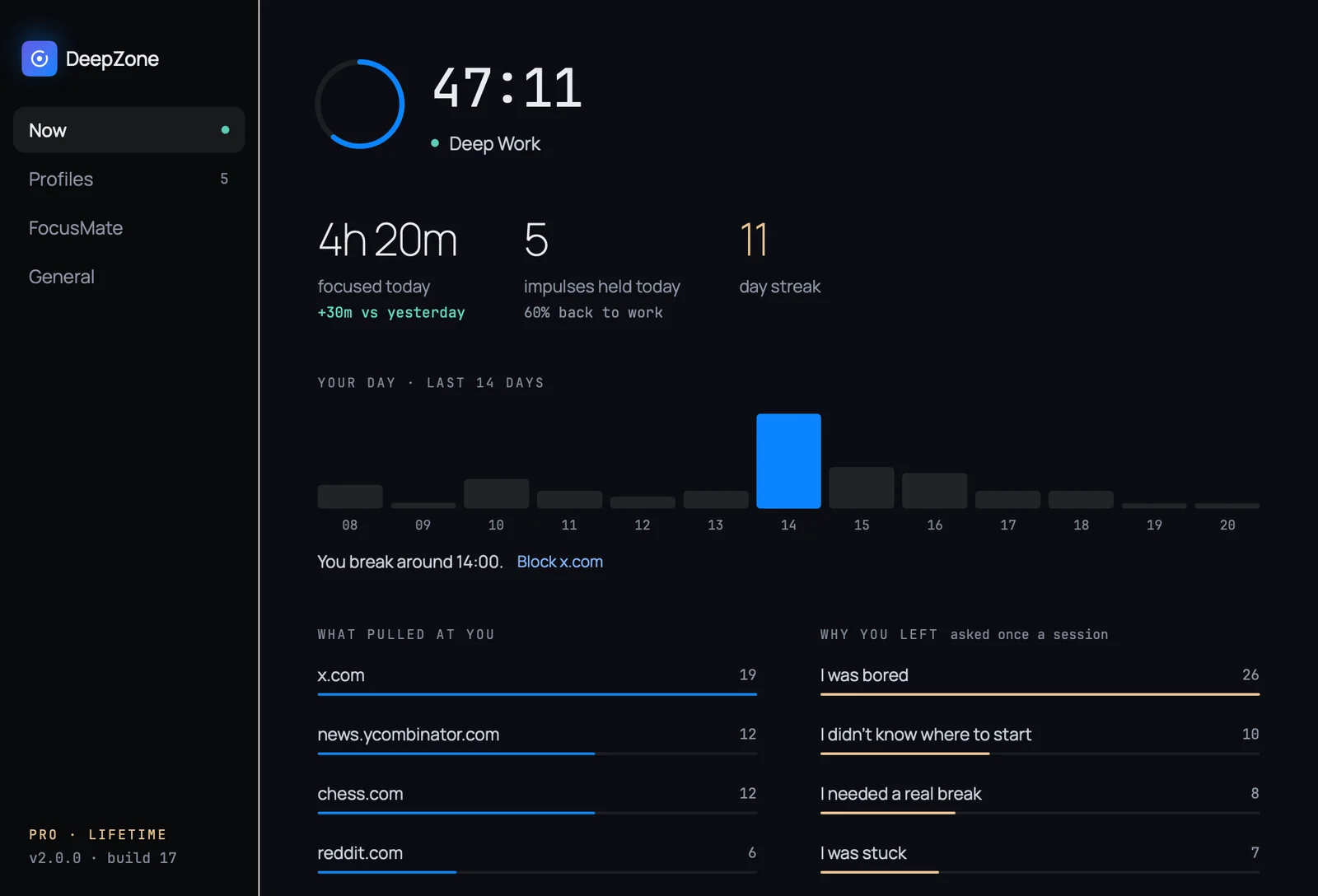Image resolution: width=1318 pixels, height=896 pixels.
Task: Click the PRO · LIFETIME label
Action: [98, 834]
